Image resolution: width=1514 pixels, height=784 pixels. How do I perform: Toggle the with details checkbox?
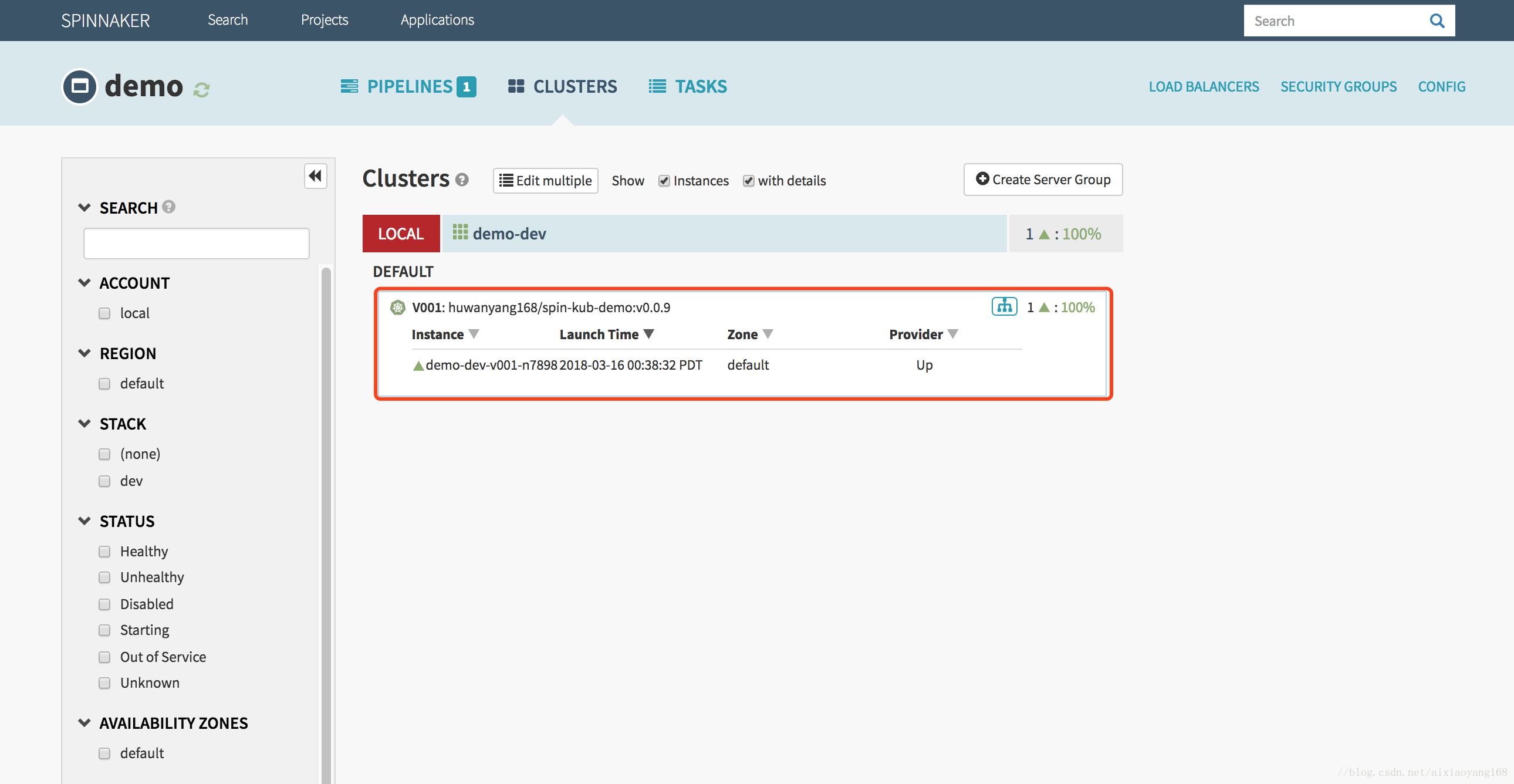click(748, 181)
